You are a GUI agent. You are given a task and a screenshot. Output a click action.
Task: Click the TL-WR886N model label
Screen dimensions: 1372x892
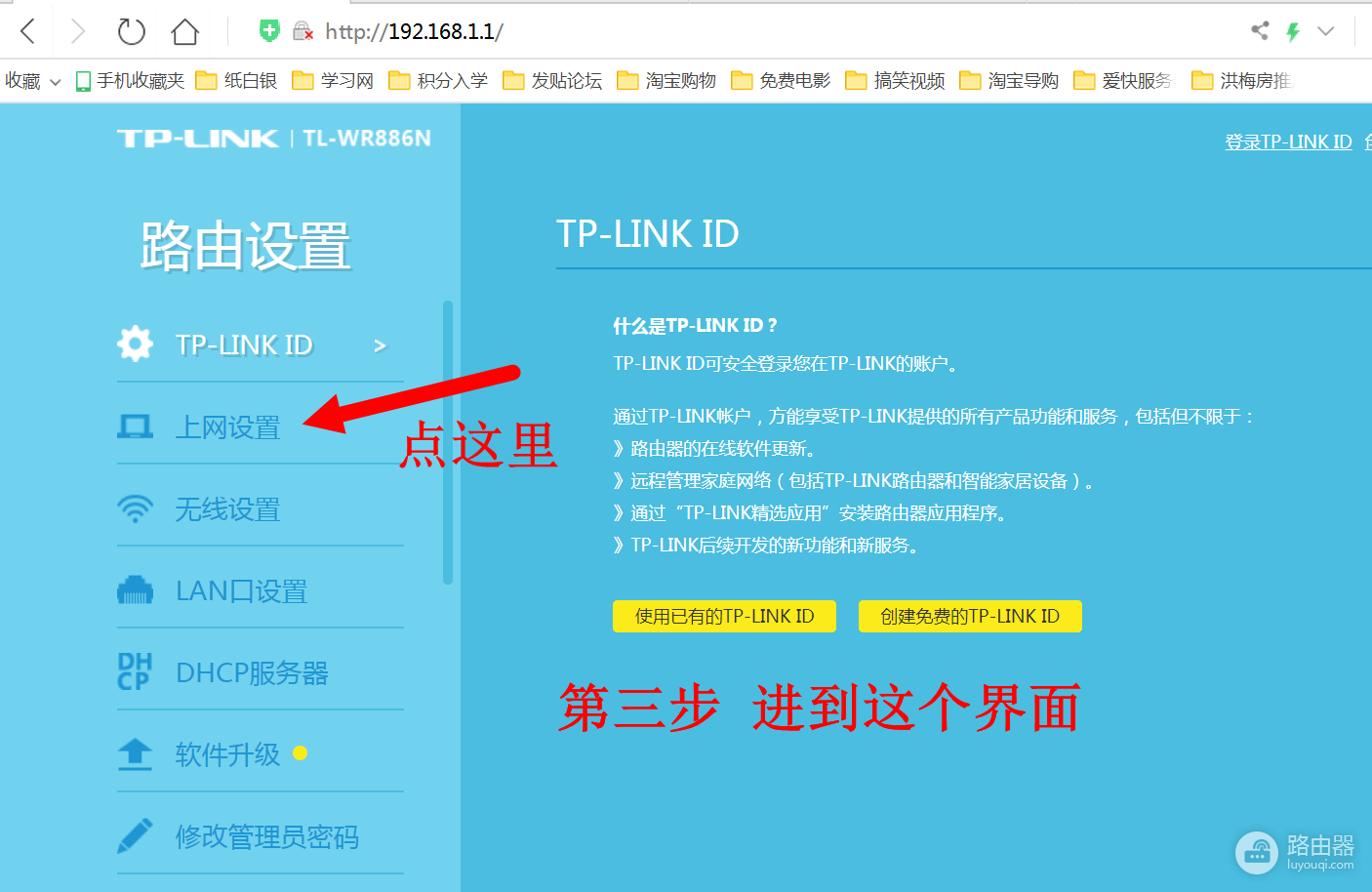coord(367,139)
